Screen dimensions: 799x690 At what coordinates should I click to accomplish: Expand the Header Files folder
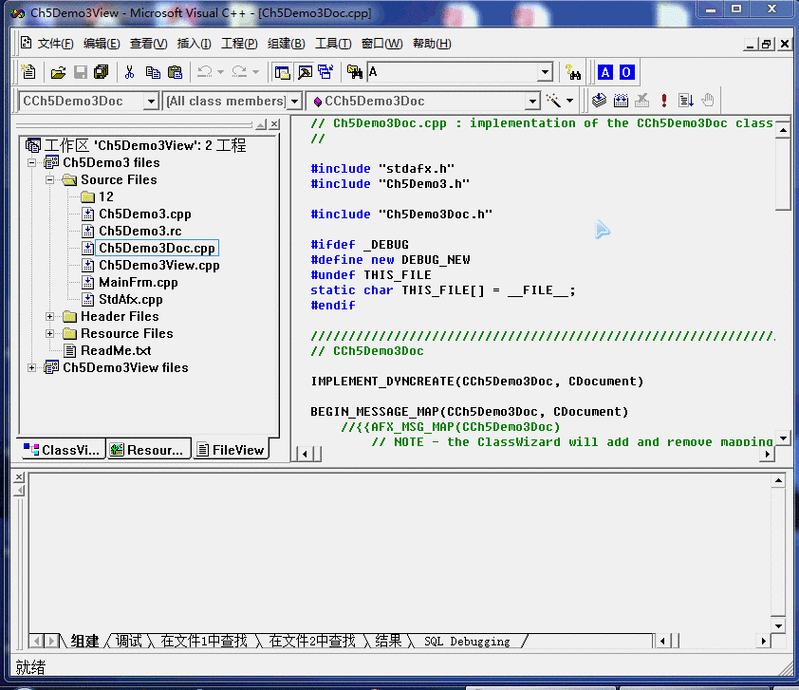(x=49, y=316)
